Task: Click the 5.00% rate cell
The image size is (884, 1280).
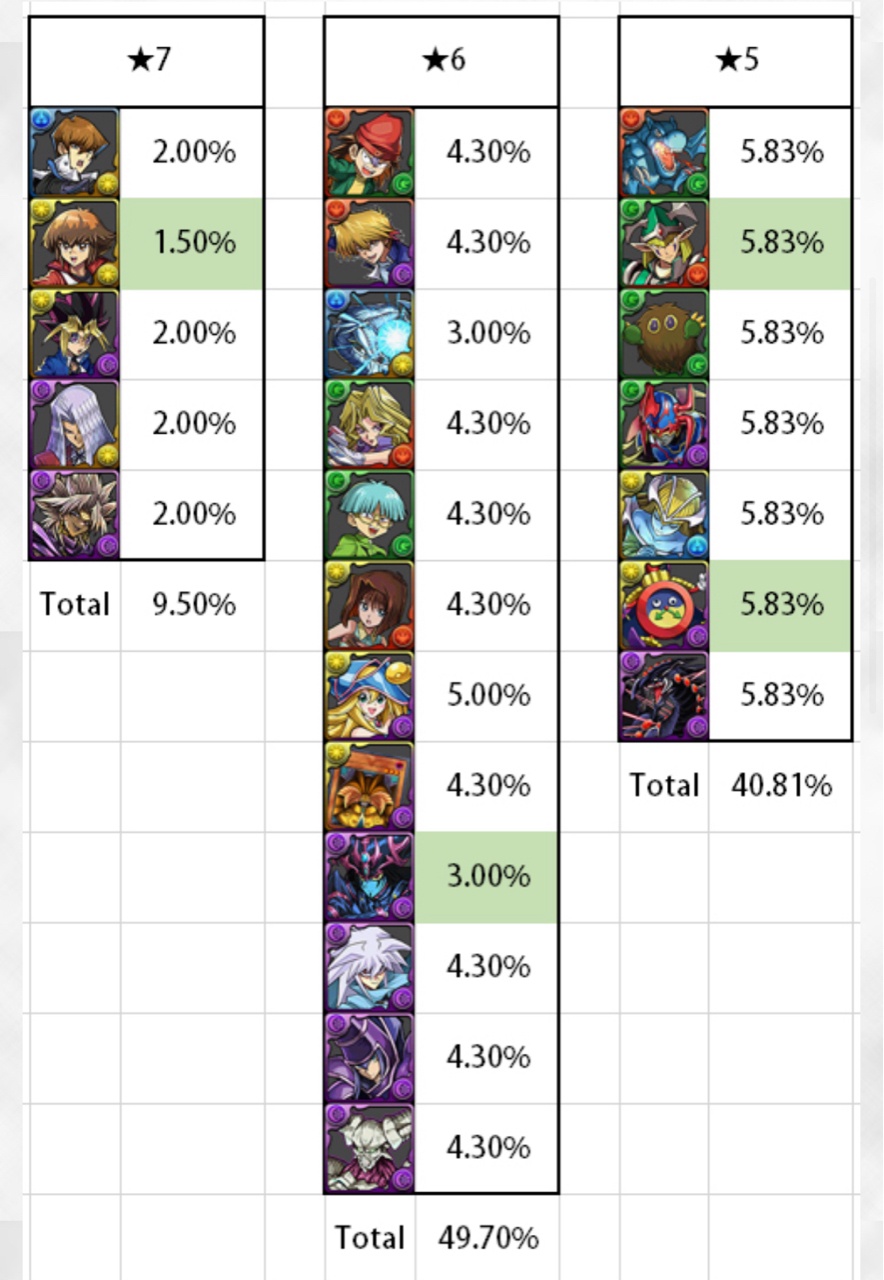Action: [487, 696]
